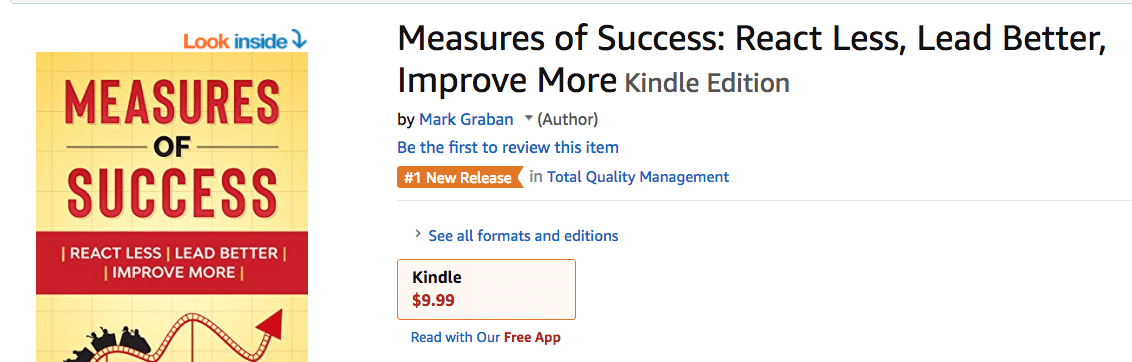Click the Kindle Edition label in title
The height and width of the screenshot is (362, 1132).
pyautogui.click(x=707, y=82)
